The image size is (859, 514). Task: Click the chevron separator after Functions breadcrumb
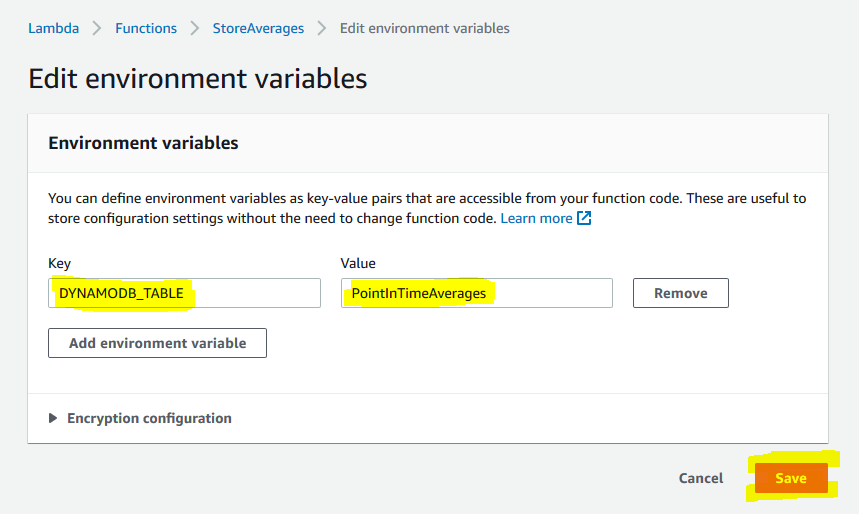point(194,28)
